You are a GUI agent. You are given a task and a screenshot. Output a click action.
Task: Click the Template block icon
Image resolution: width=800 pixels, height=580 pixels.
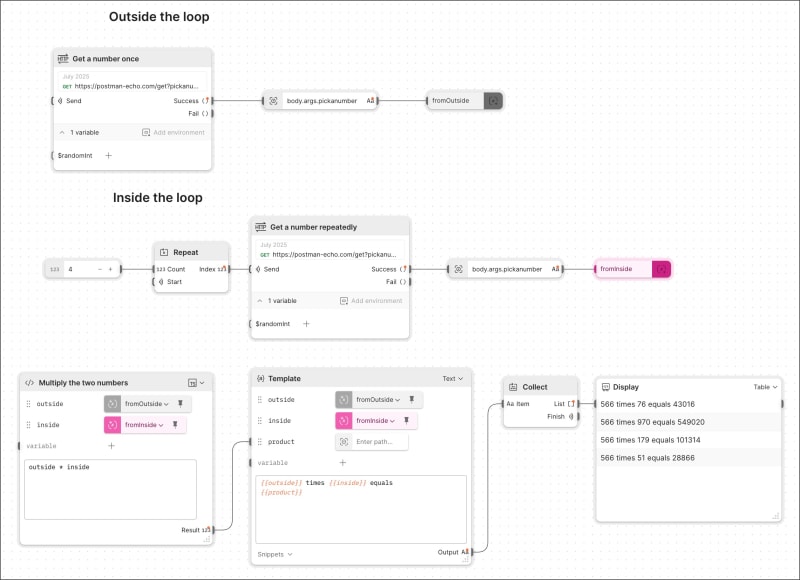[261, 378]
